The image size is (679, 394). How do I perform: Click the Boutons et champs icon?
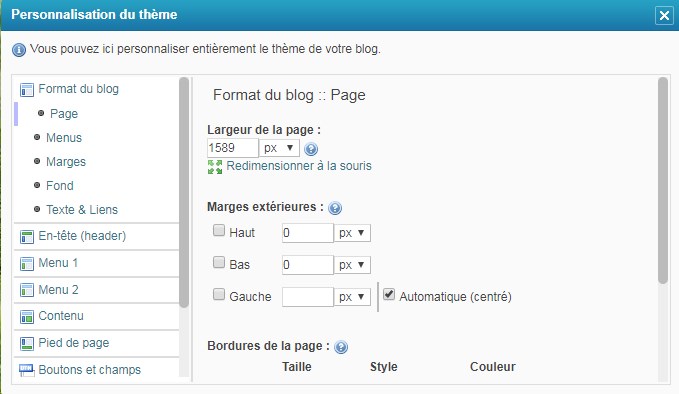click(27, 370)
